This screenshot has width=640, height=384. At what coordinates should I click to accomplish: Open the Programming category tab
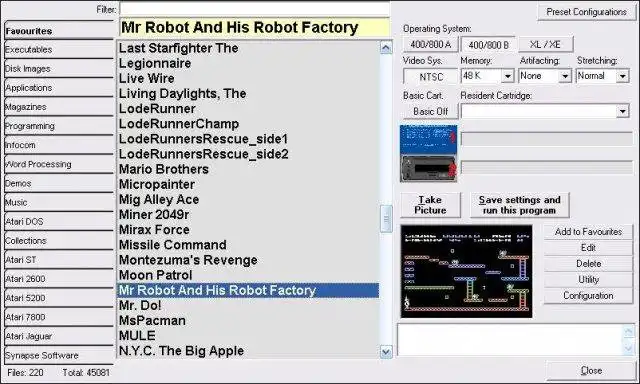pyautogui.click(x=59, y=126)
